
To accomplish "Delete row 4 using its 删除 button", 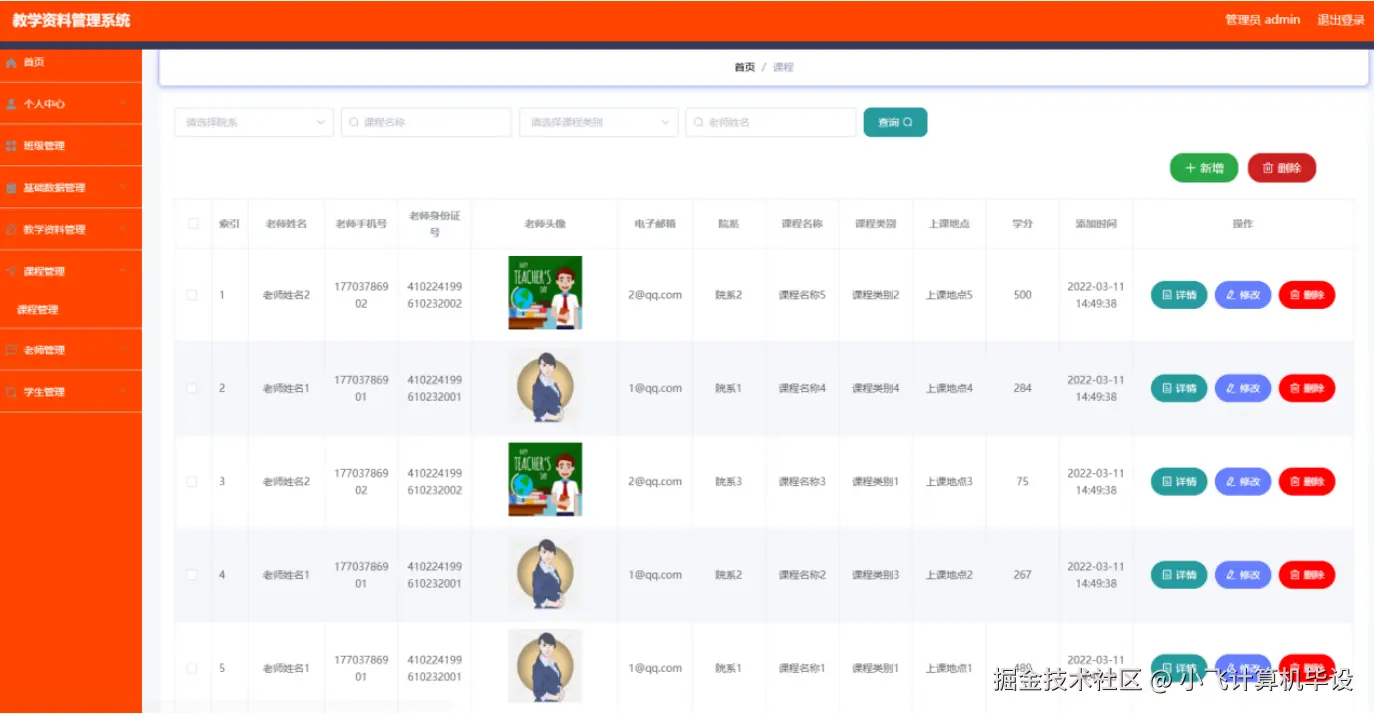I will click(1307, 575).
